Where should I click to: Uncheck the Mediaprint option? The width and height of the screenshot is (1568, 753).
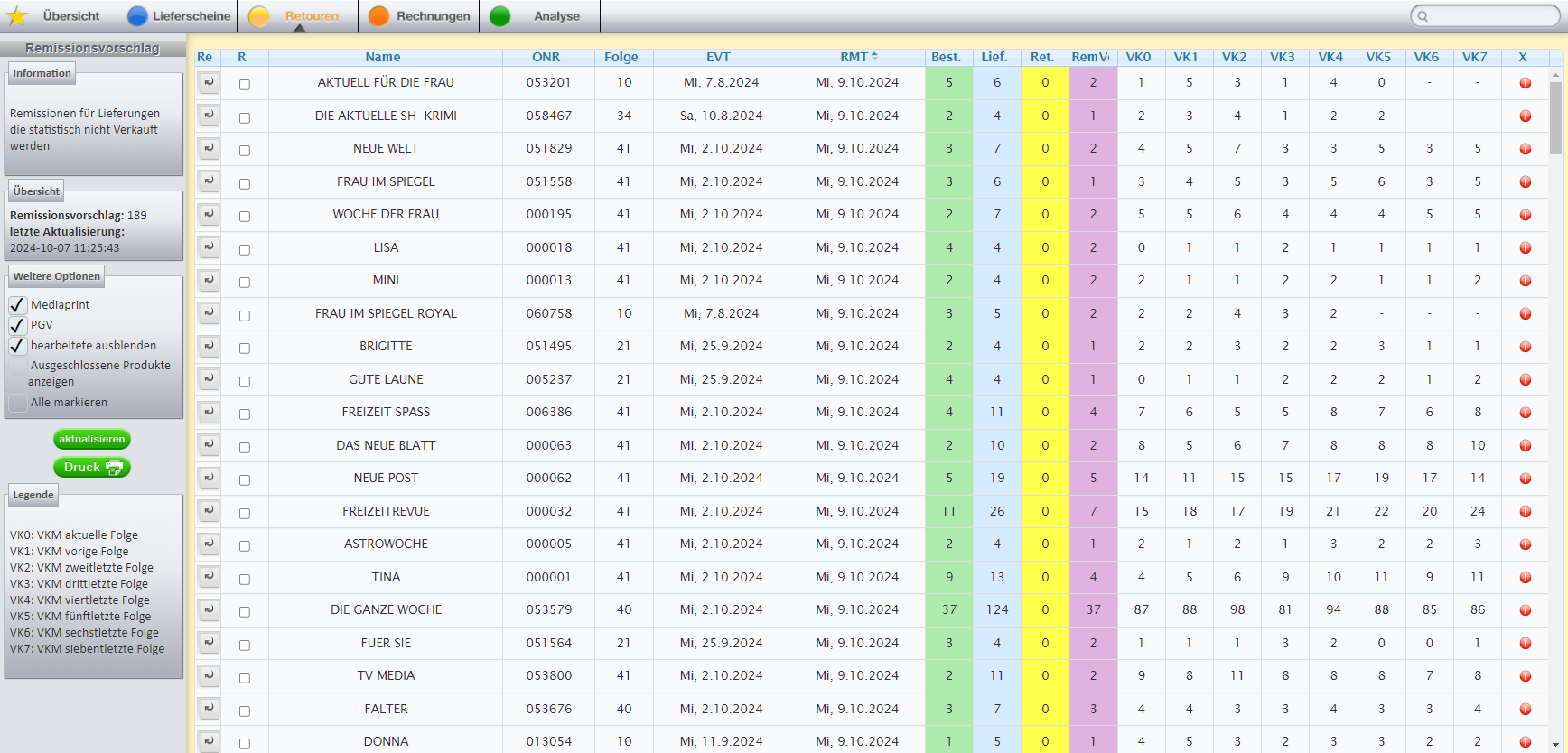[x=17, y=305]
